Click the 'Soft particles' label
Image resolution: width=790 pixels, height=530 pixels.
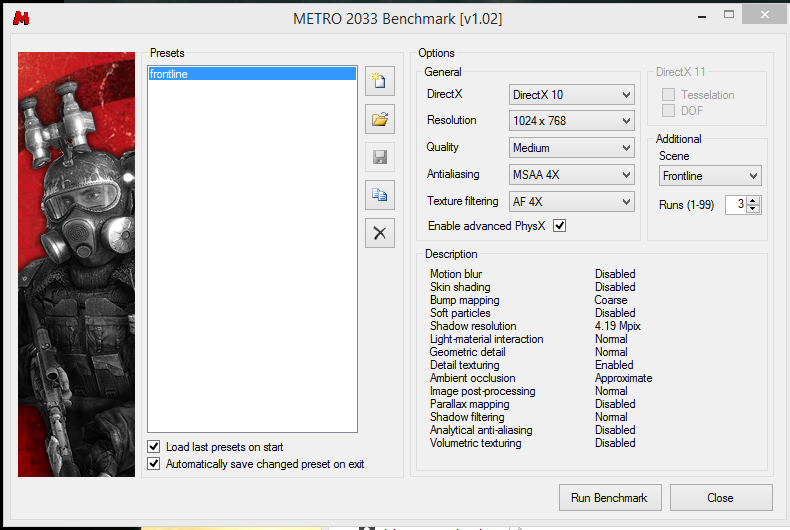[x=460, y=313]
